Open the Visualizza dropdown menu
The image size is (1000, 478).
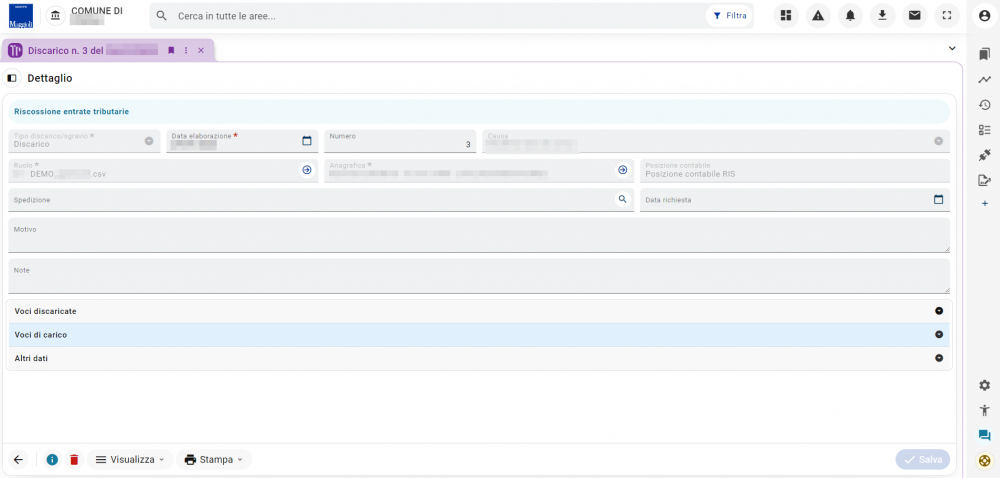point(130,460)
